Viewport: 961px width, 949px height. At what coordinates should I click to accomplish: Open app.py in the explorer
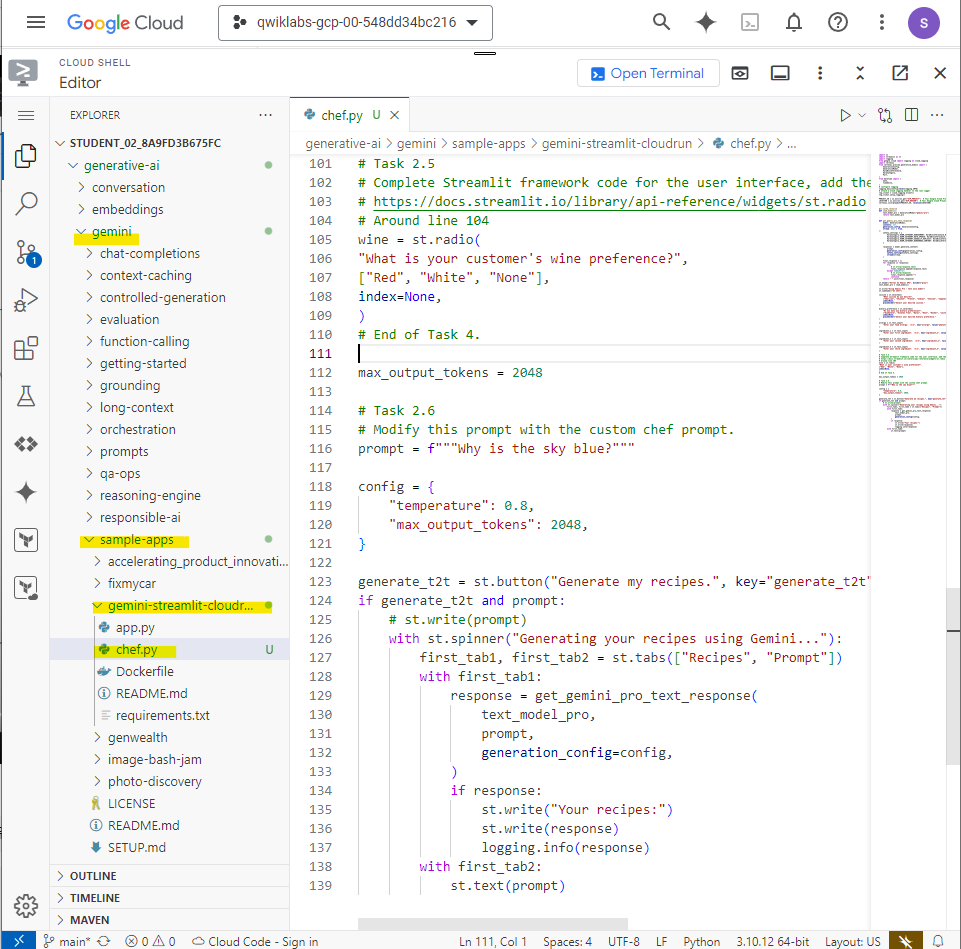click(x=135, y=627)
